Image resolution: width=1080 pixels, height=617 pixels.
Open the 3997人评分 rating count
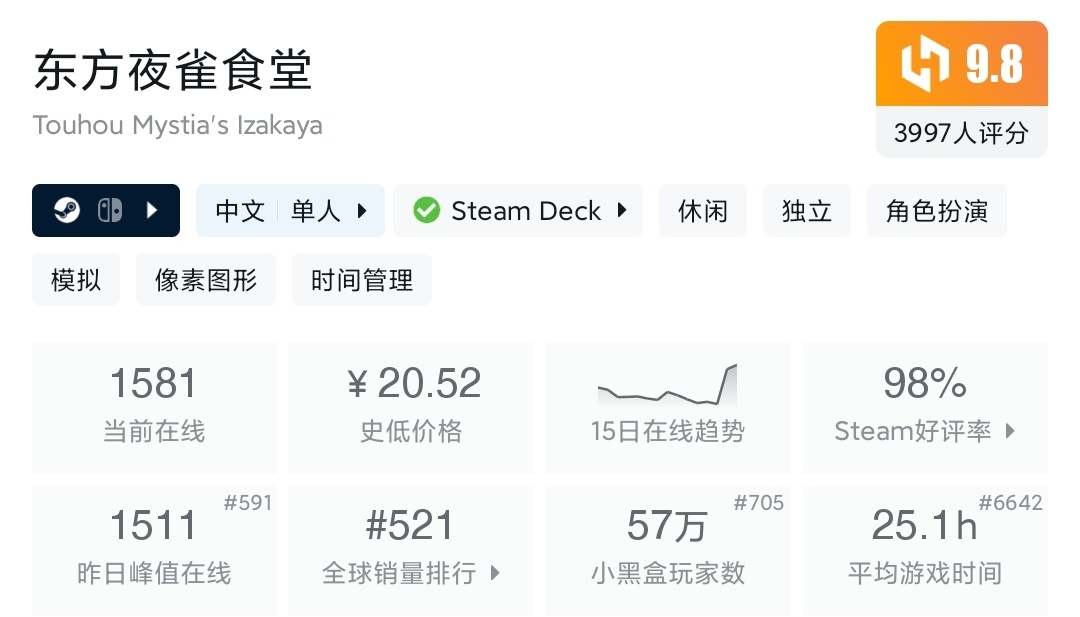[961, 133]
